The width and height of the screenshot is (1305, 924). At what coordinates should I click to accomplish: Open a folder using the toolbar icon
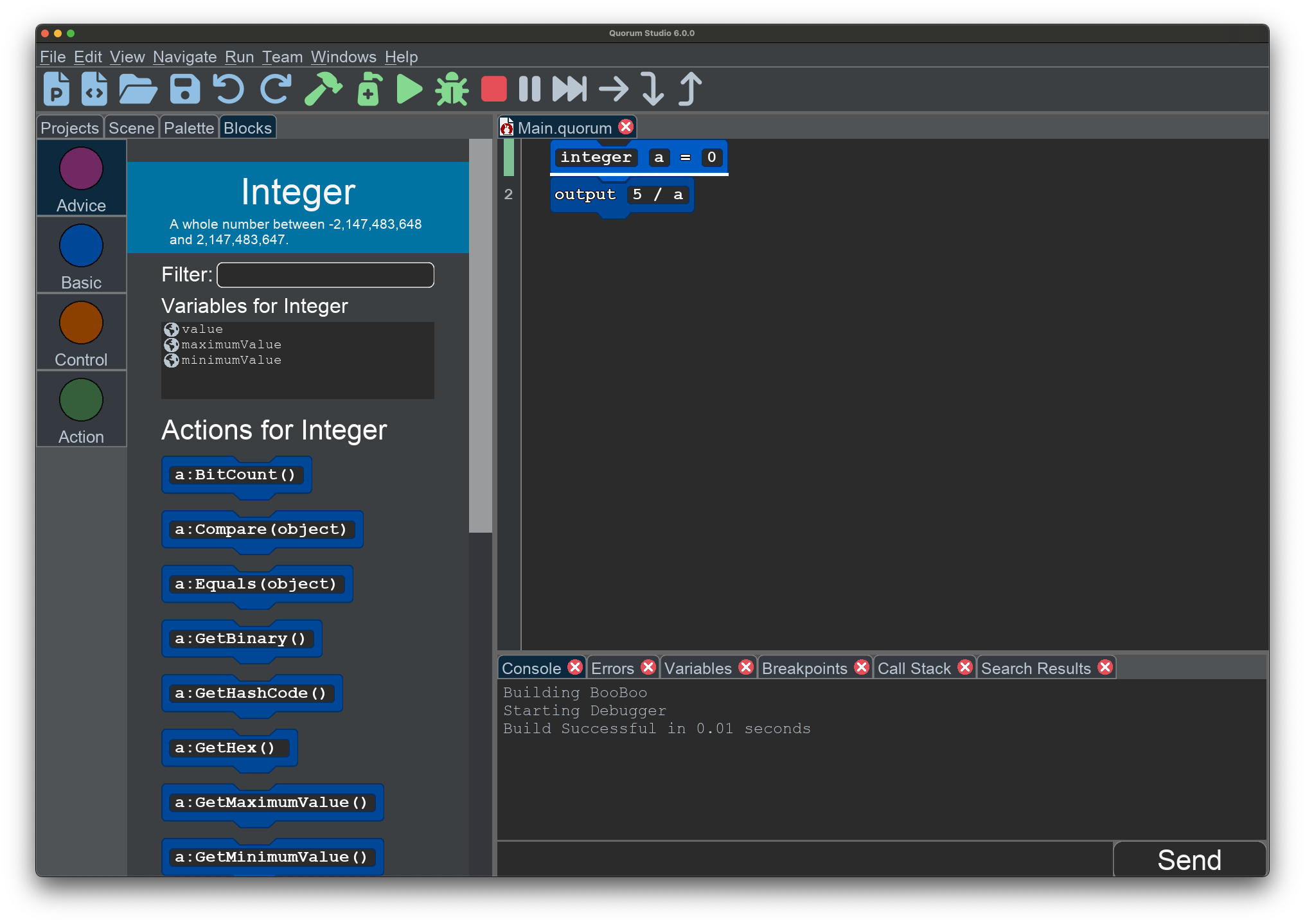click(138, 89)
